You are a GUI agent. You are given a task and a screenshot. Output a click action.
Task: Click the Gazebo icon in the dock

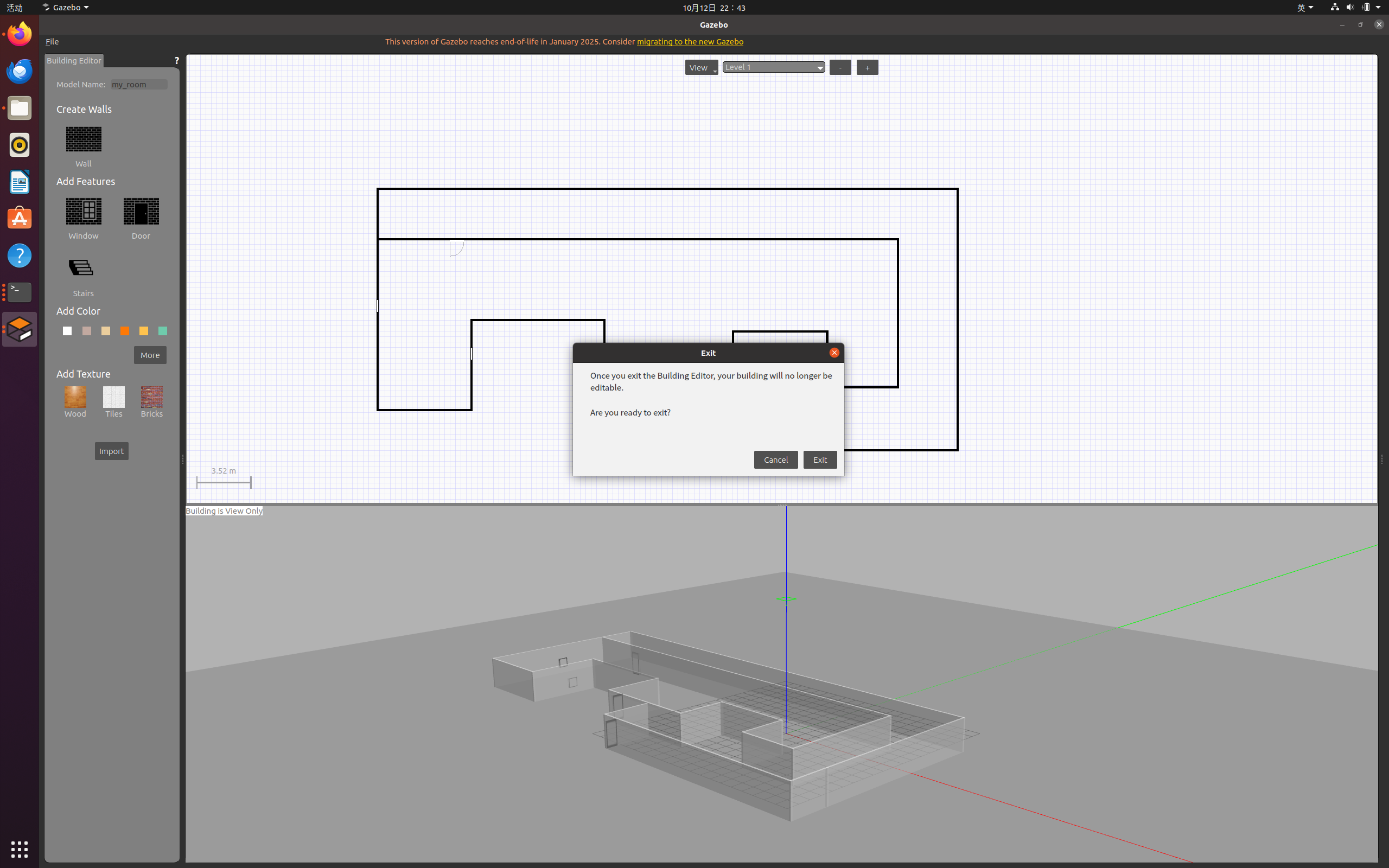(20, 329)
